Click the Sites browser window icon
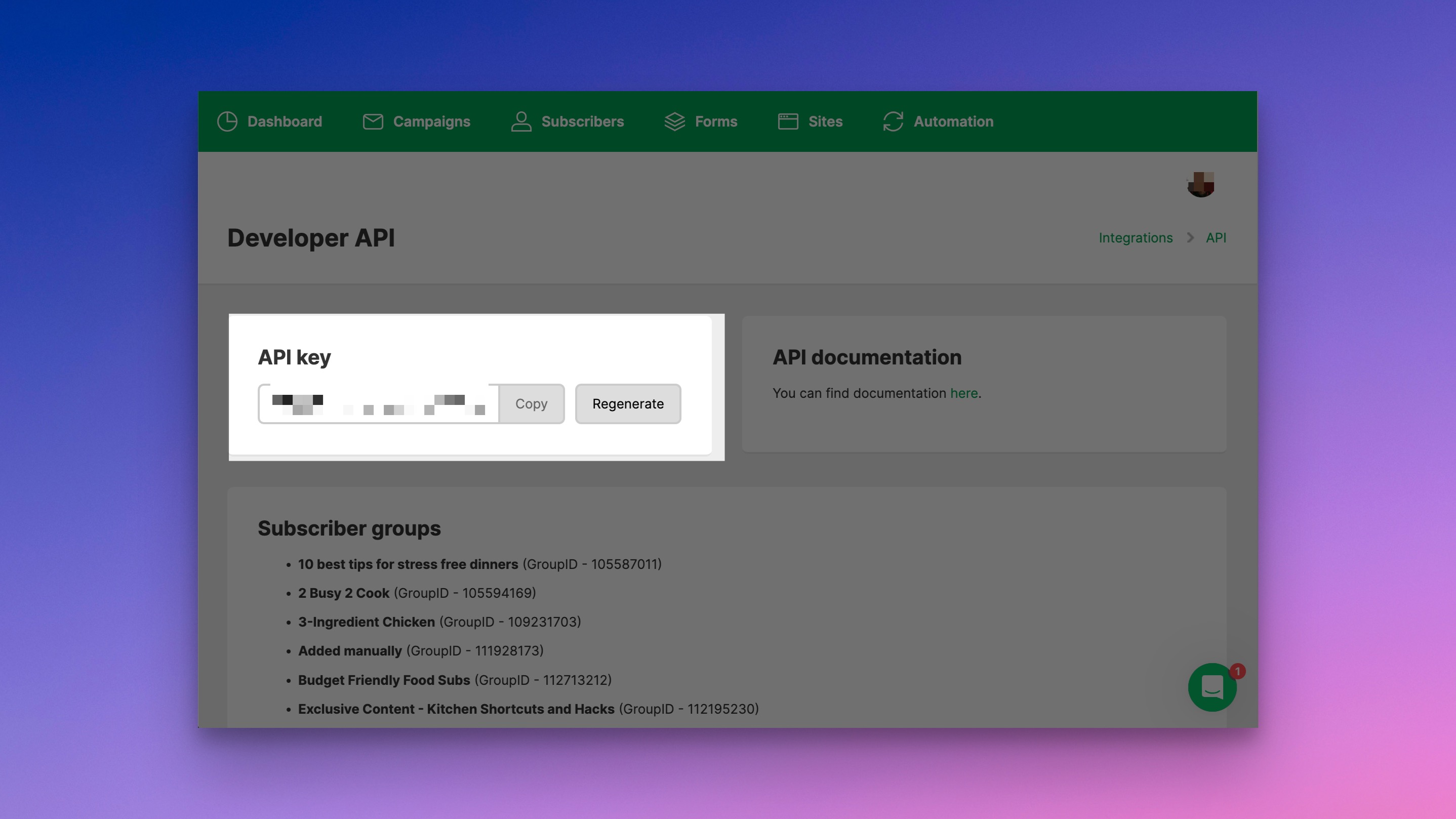The height and width of the screenshot is (819, 1456). [787, 121]
